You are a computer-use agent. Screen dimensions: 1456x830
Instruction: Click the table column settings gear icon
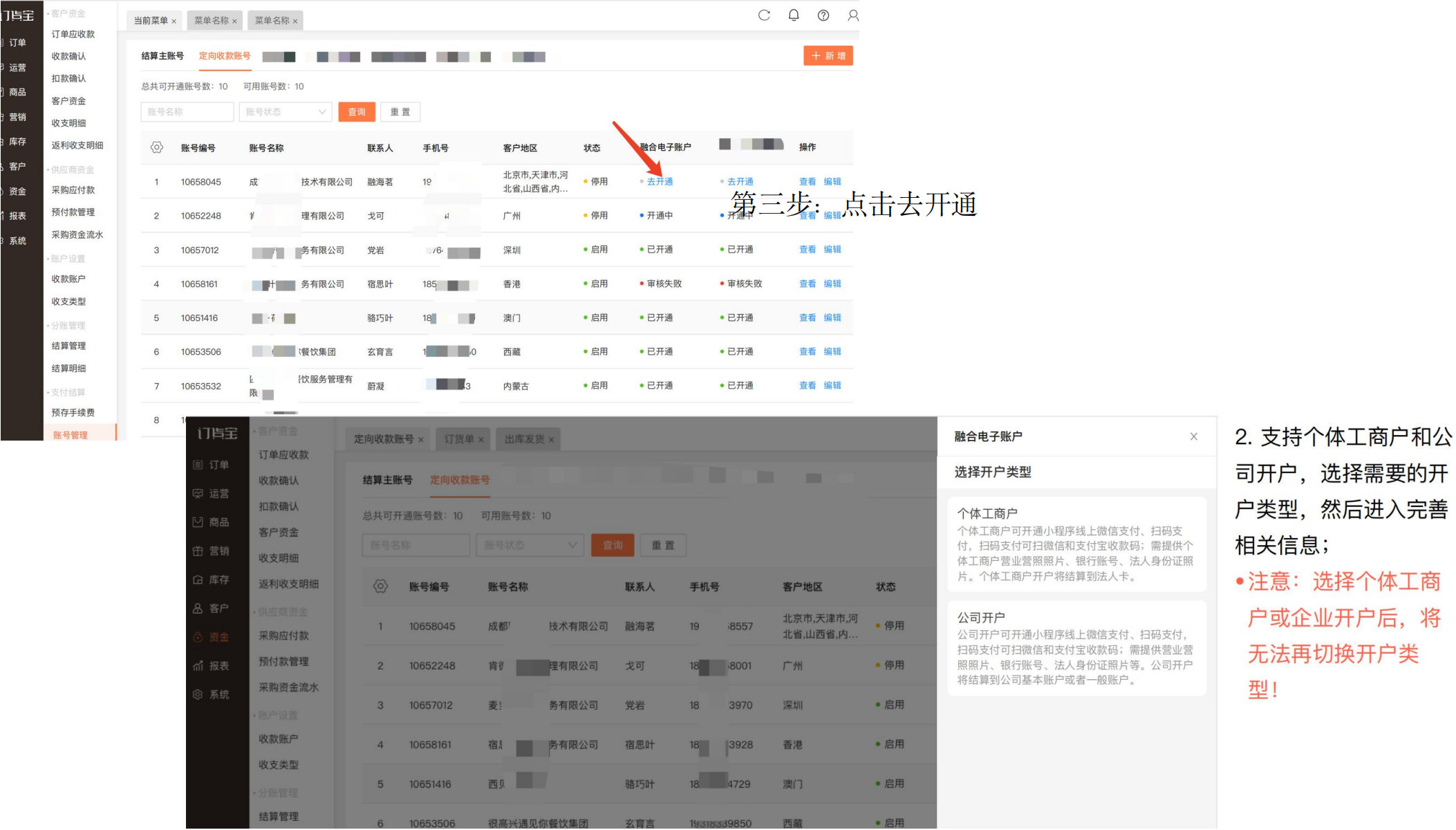coord(157,147)
